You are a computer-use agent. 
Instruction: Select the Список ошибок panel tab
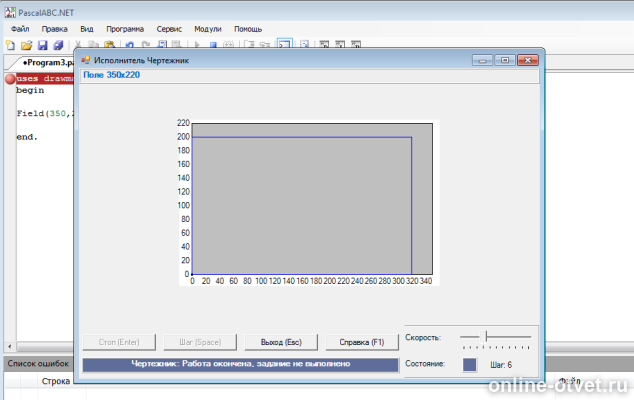[38, 364]
